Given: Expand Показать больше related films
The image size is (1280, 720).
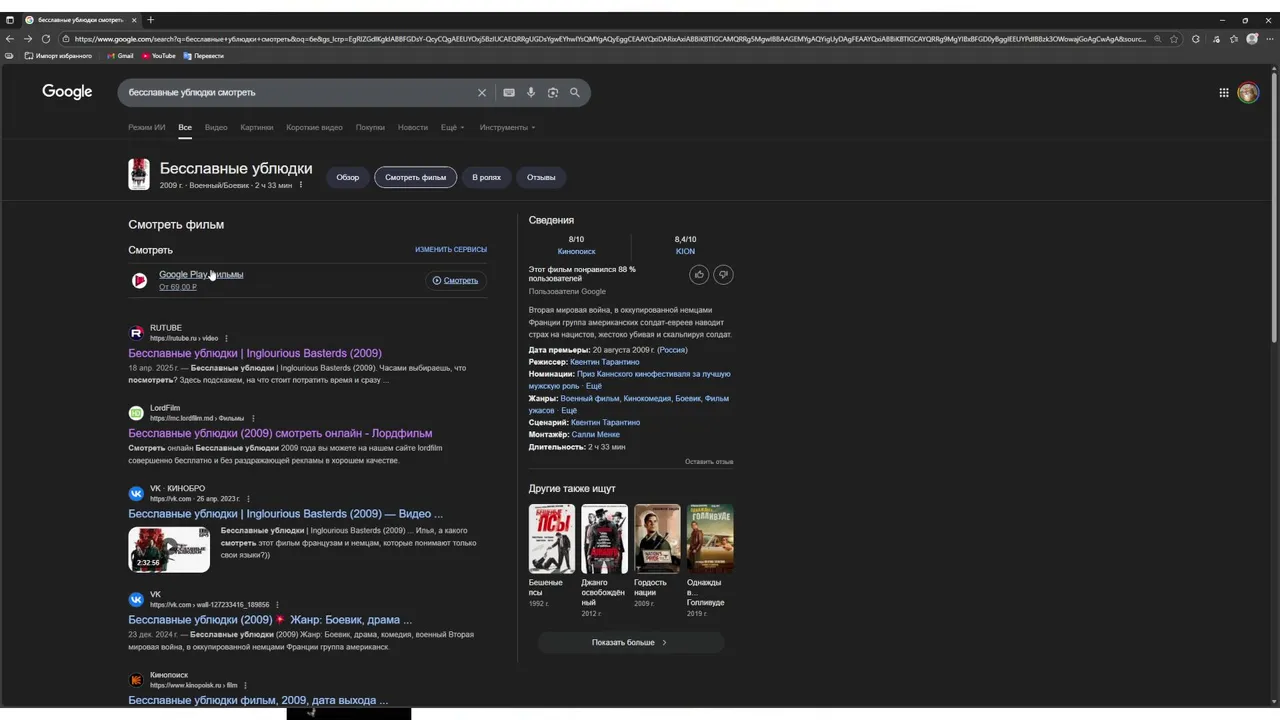Looking at the screenshot, I should (630, 642).
